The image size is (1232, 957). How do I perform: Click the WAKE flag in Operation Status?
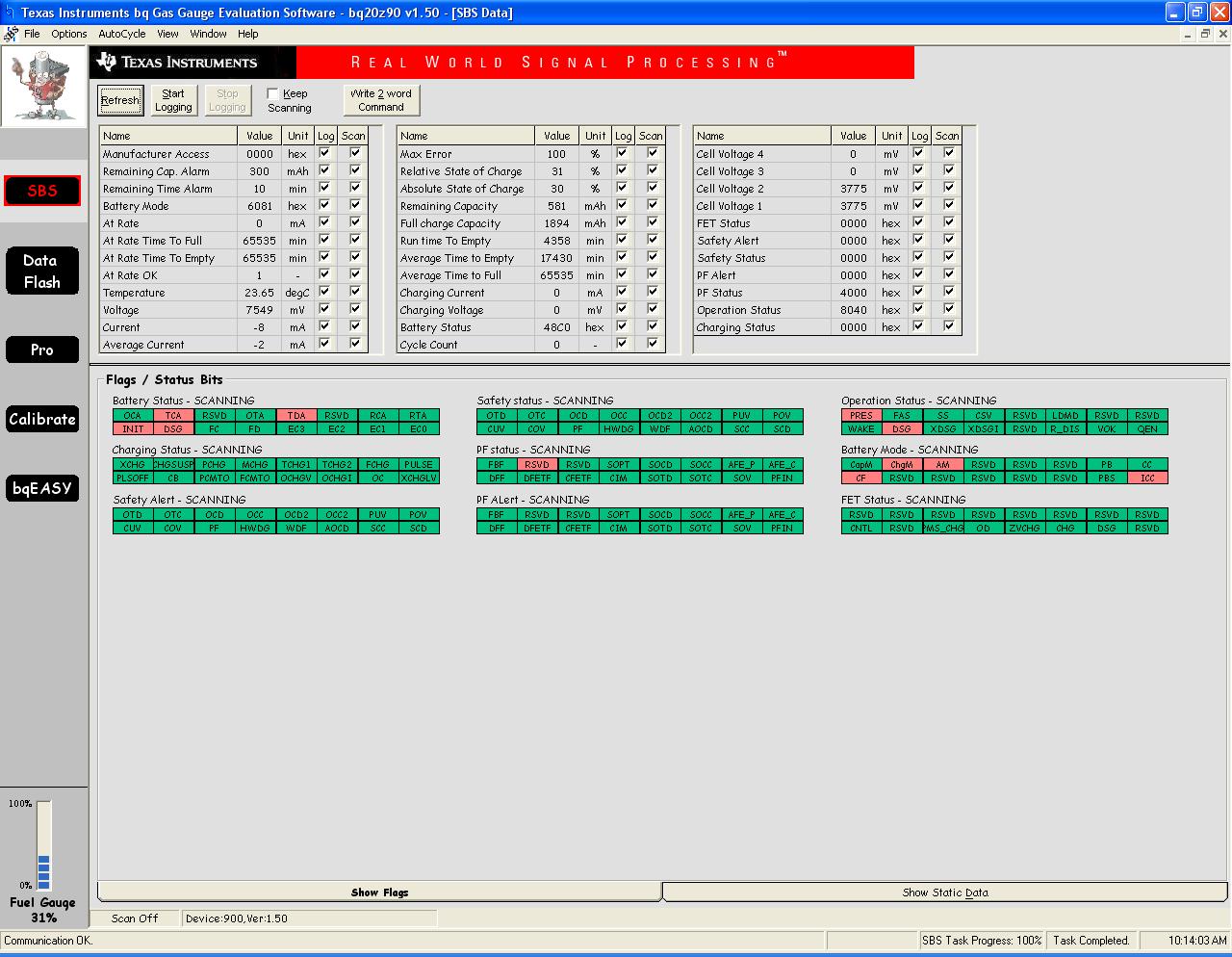coord(861,428)
